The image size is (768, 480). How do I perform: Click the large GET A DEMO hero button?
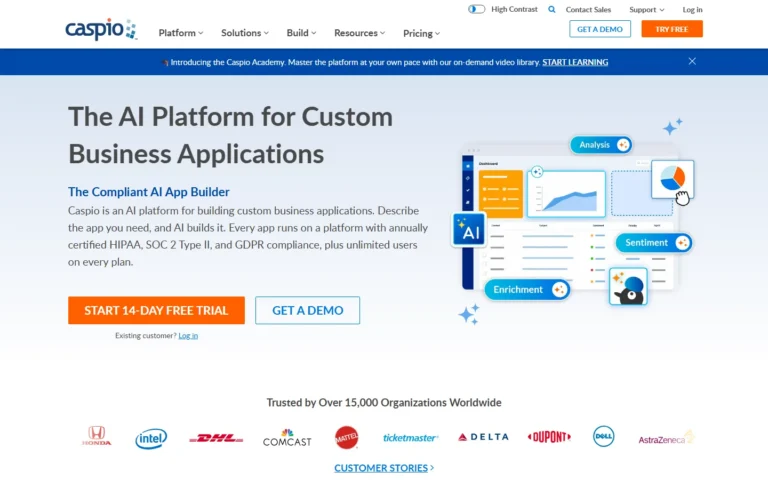tap(308, 310)
